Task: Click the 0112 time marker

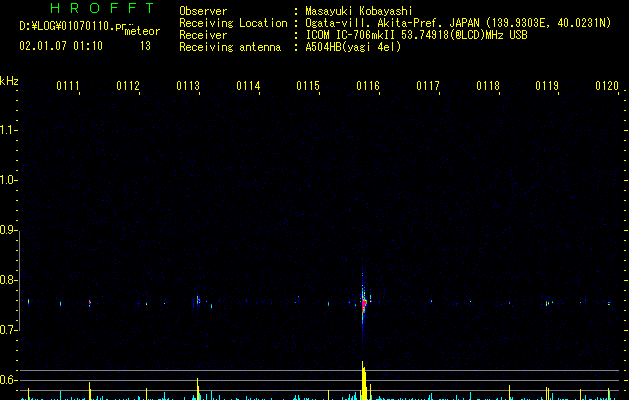Action: [128, 86]
